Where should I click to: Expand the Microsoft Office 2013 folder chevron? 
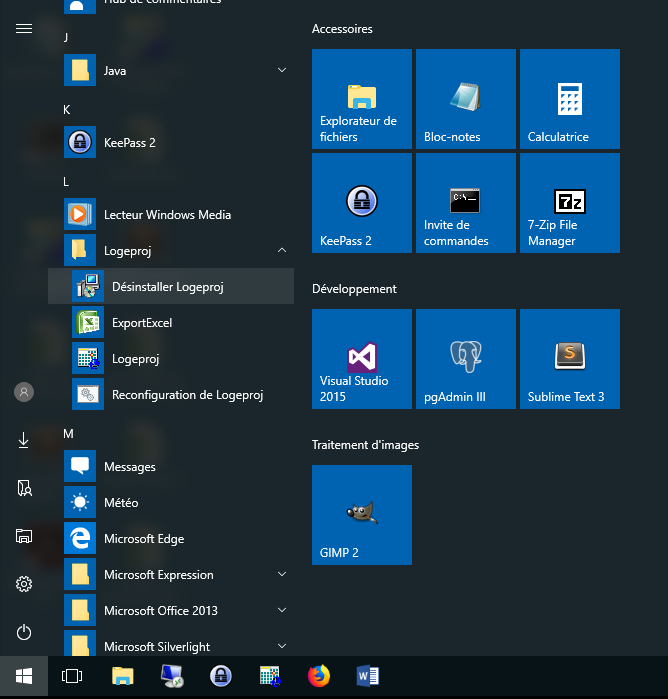pos(282,610)
